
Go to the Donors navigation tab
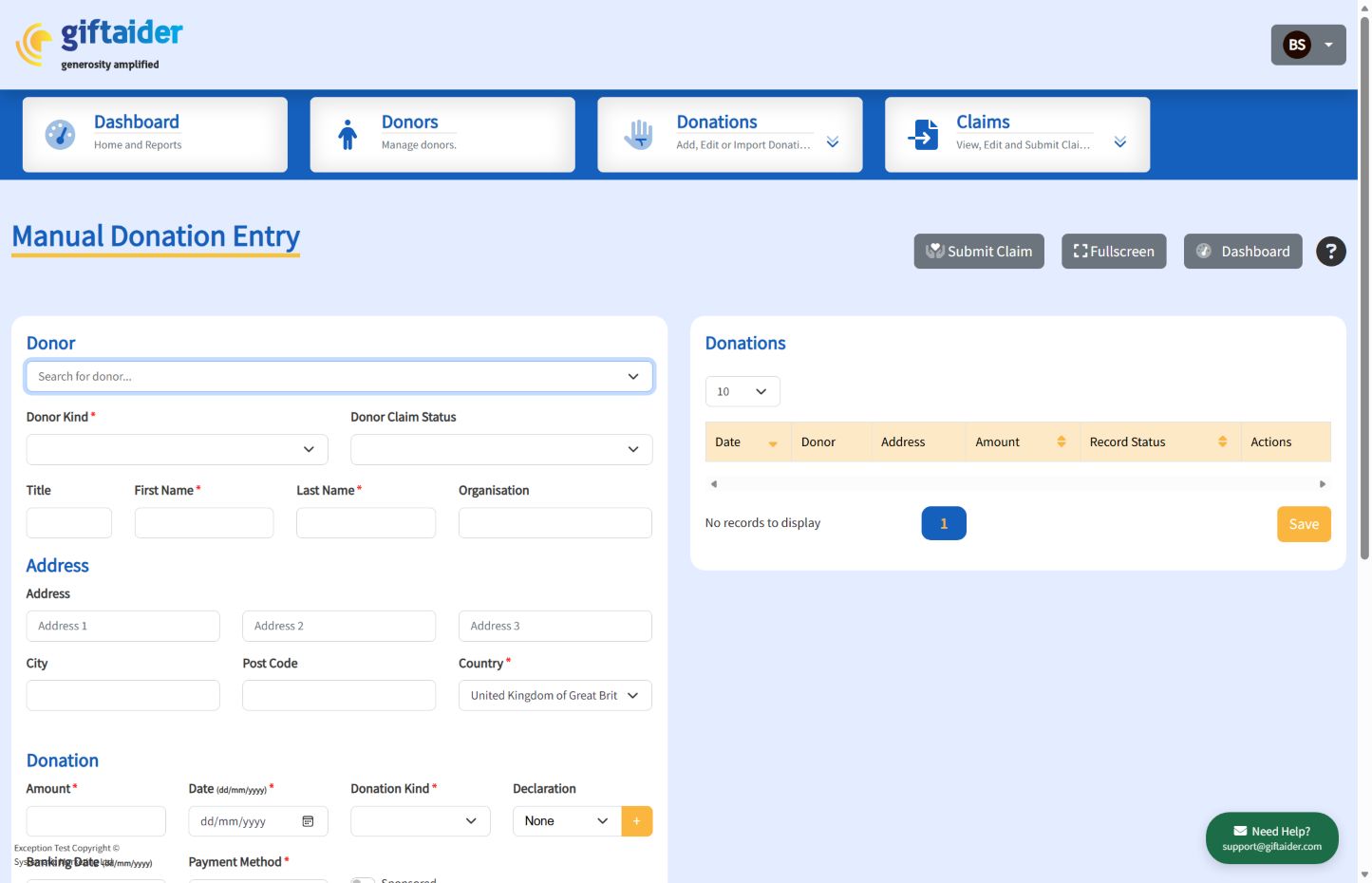click(x=442, y=135)
